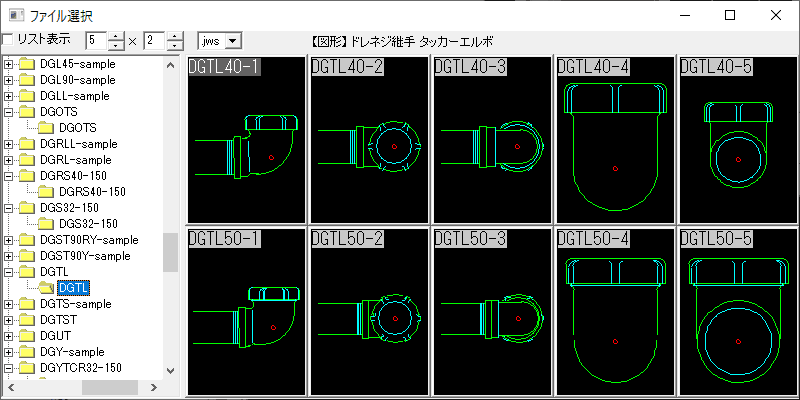Screen dimensions: 800x400
Task: Decrease the column count spinner down arrow
Action: (x=117, y=45)
